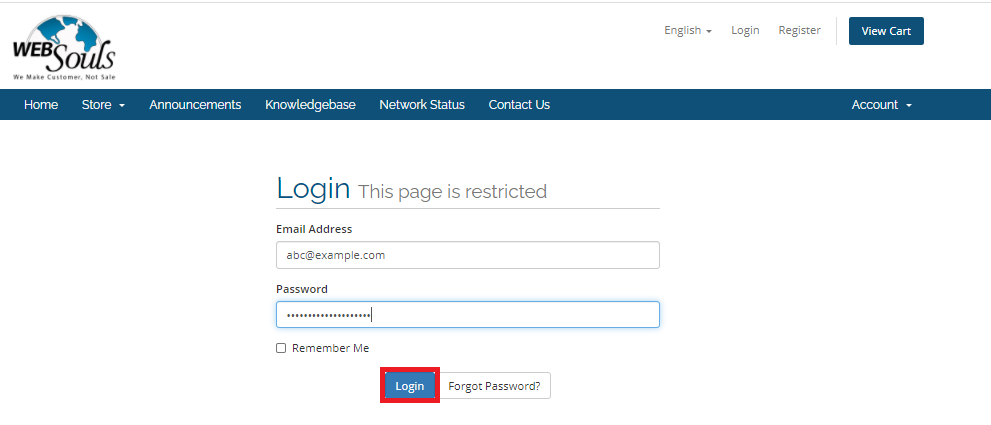Image resolution: width=991 pixels, height=425 pixels.
Task: Click the Password field label
Action: (302, 289)
